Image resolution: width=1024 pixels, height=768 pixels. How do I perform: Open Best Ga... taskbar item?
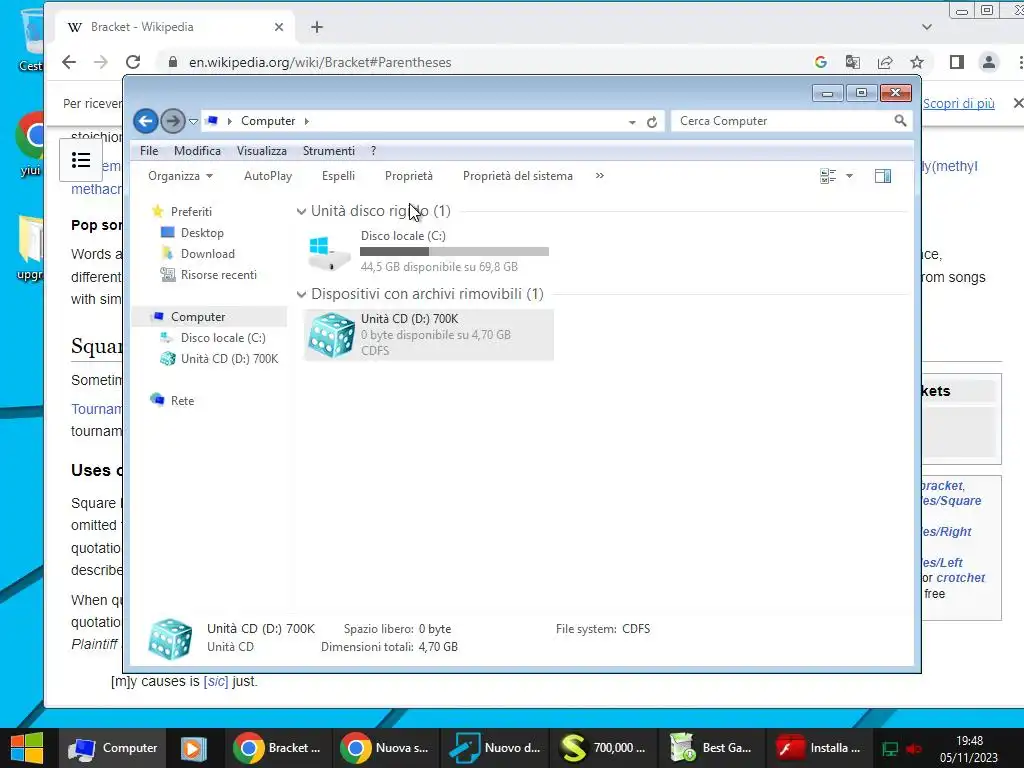[712, 748]
